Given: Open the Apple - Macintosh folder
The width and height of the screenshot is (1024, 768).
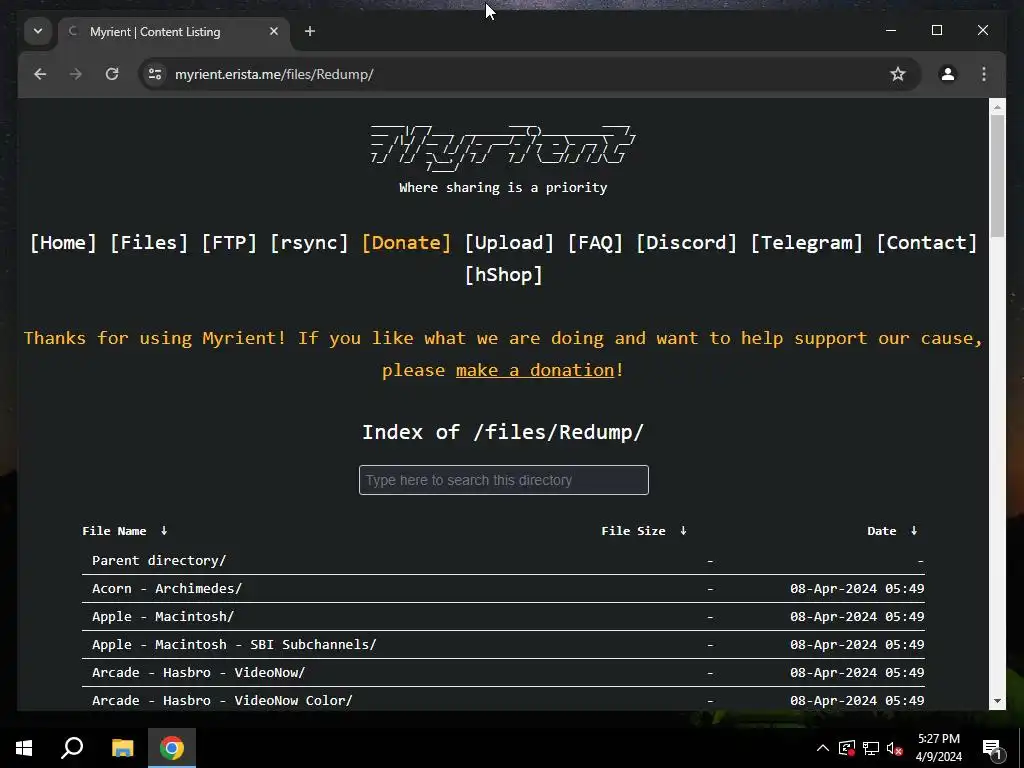Looking at the screenshot, I should pos(163,616).
